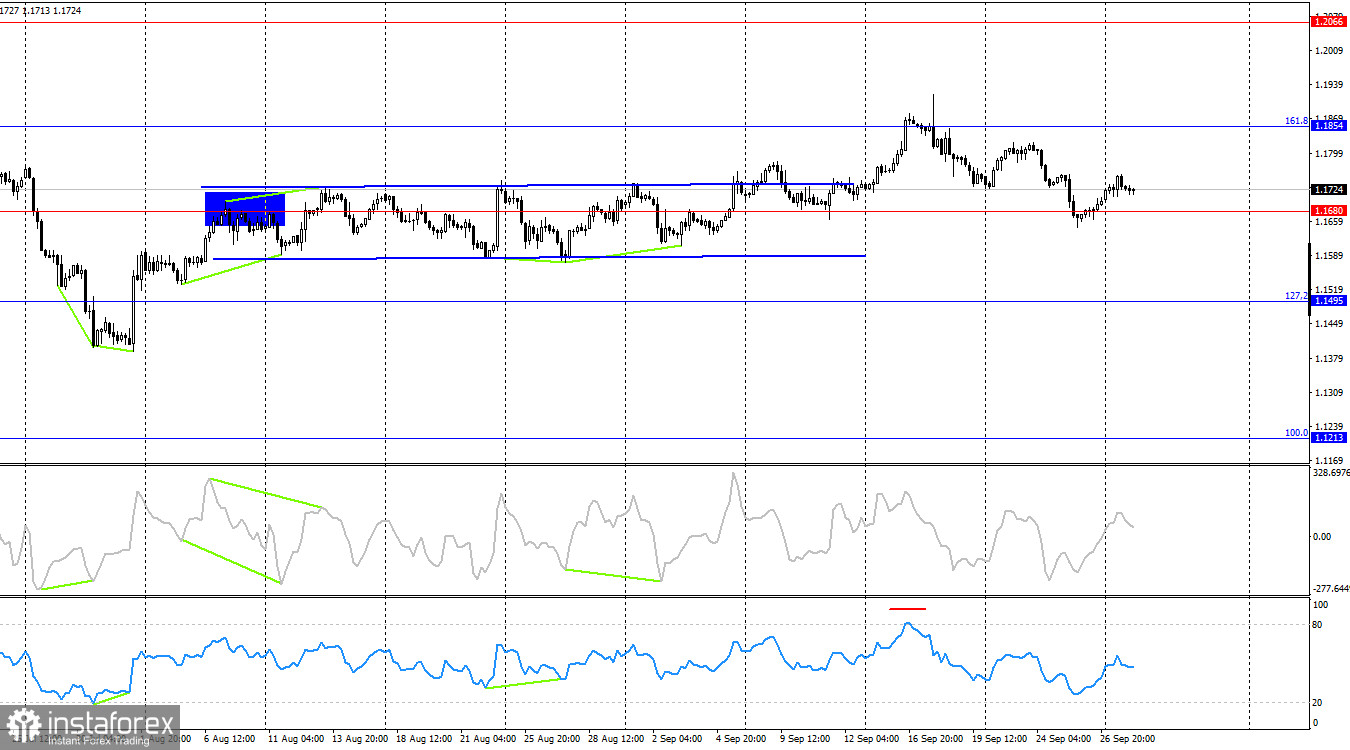Click the 1.1589 price scale value

(1330, 256)
